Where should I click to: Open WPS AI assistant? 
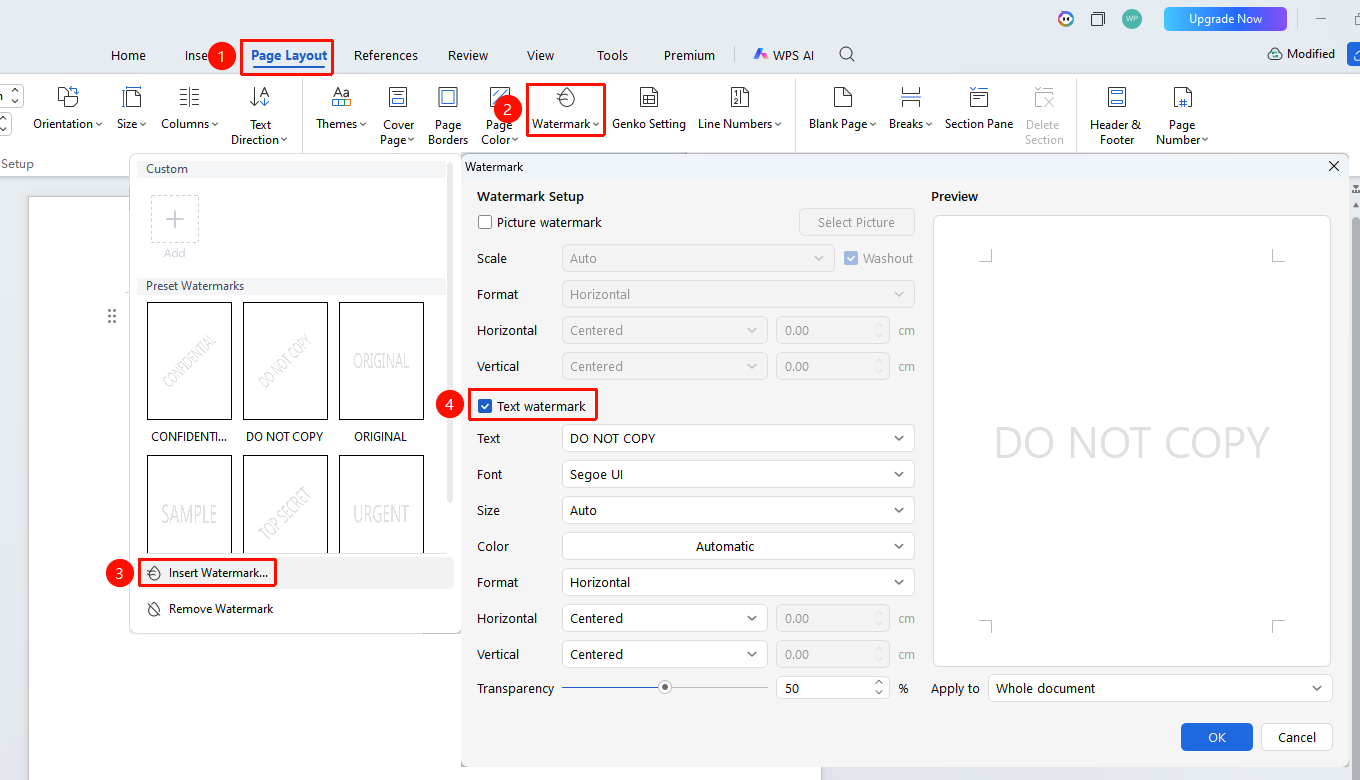pos(784,55)
